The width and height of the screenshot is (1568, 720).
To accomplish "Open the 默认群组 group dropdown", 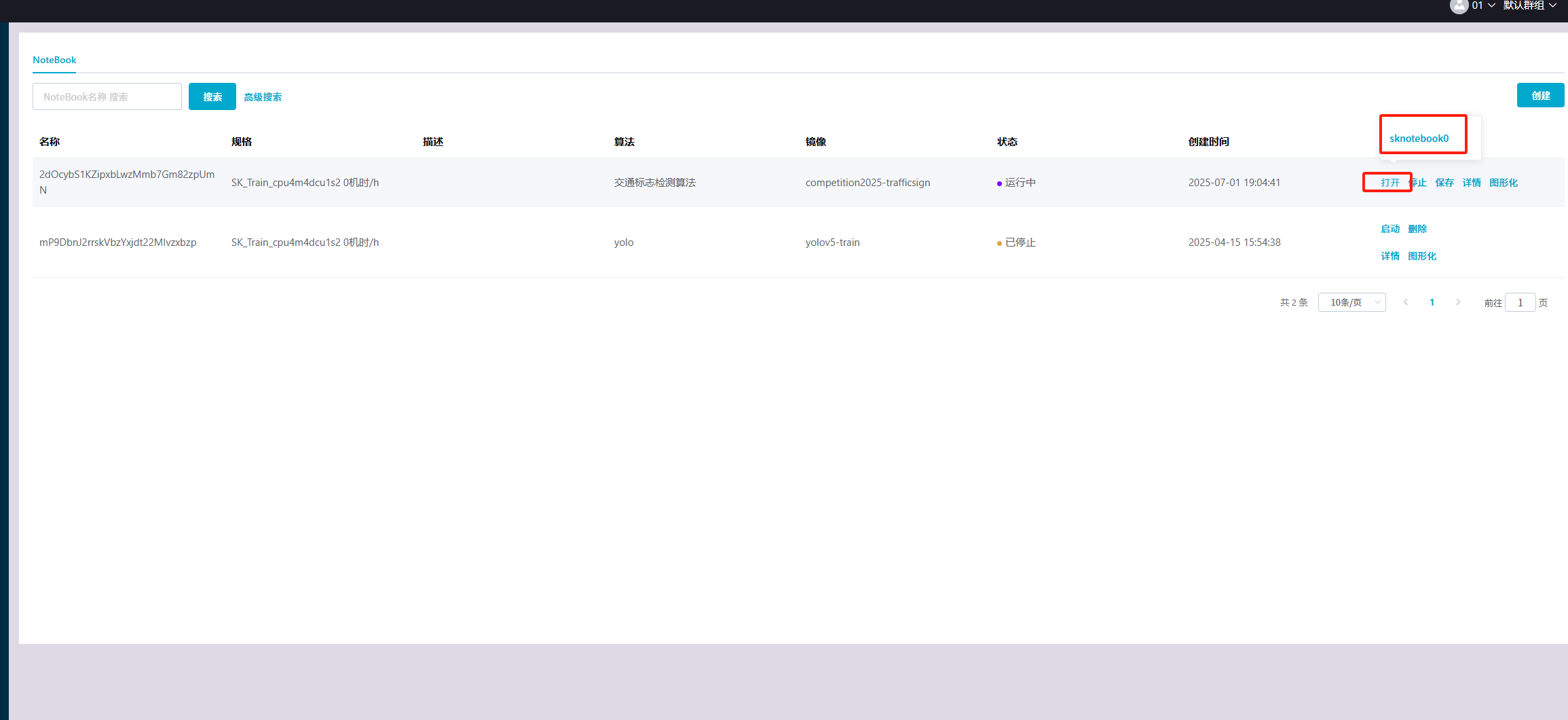I will click(1529, 5).
